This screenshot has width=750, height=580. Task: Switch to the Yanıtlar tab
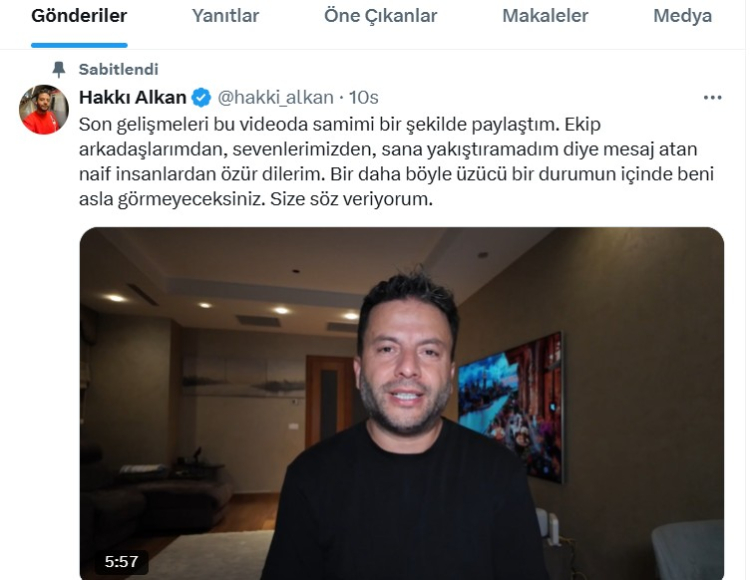point(225,16)
